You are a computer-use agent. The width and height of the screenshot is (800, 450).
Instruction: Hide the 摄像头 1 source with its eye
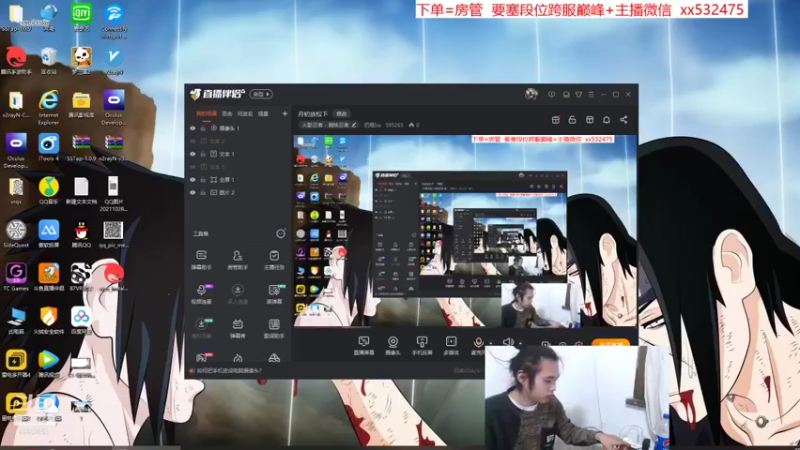click(192, 128)
